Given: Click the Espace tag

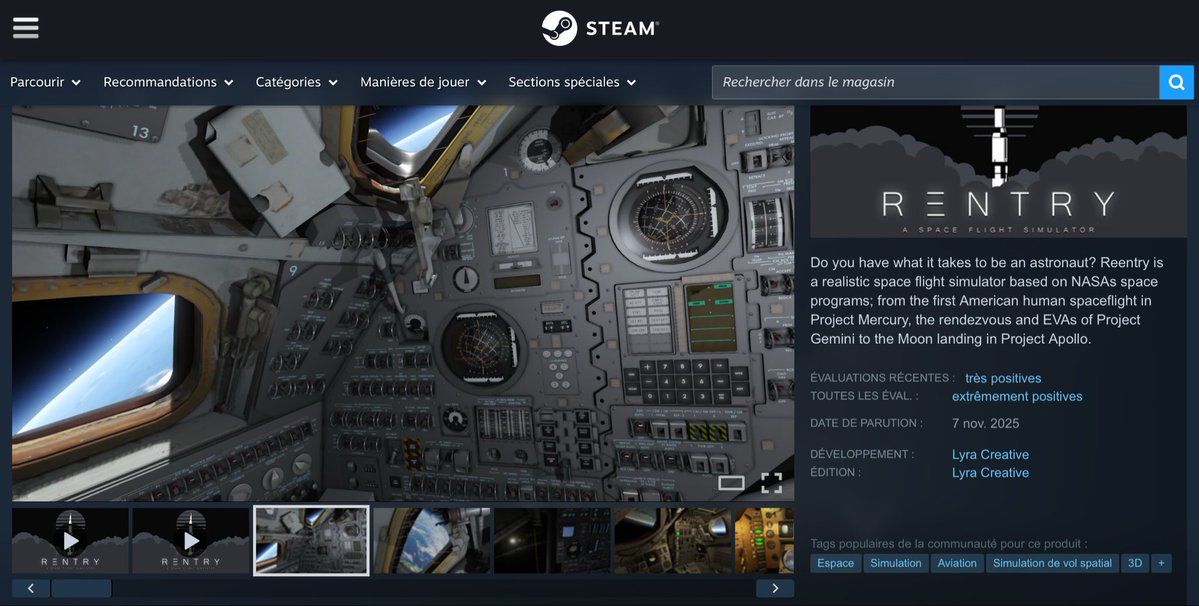Looking at the screenshot, I should pos(835,563).
